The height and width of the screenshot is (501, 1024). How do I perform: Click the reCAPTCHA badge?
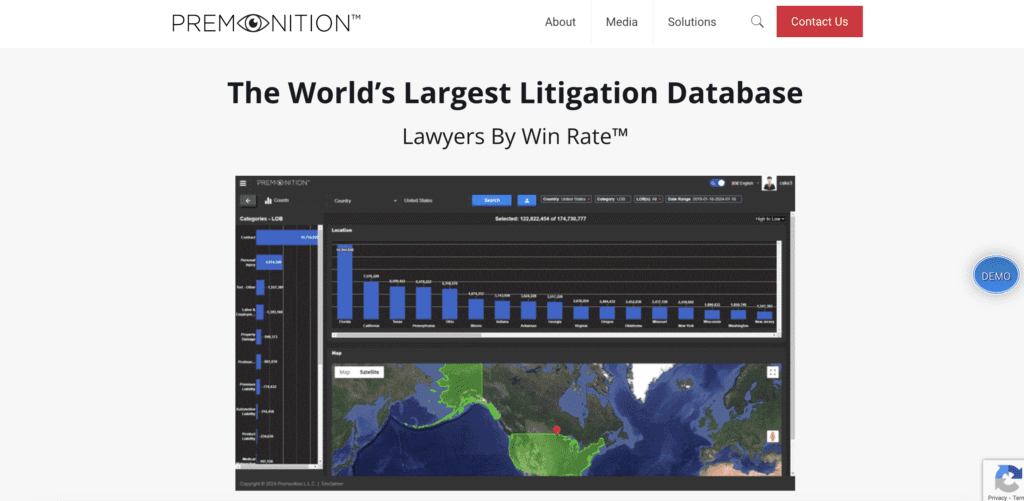tap(1004, 480)
